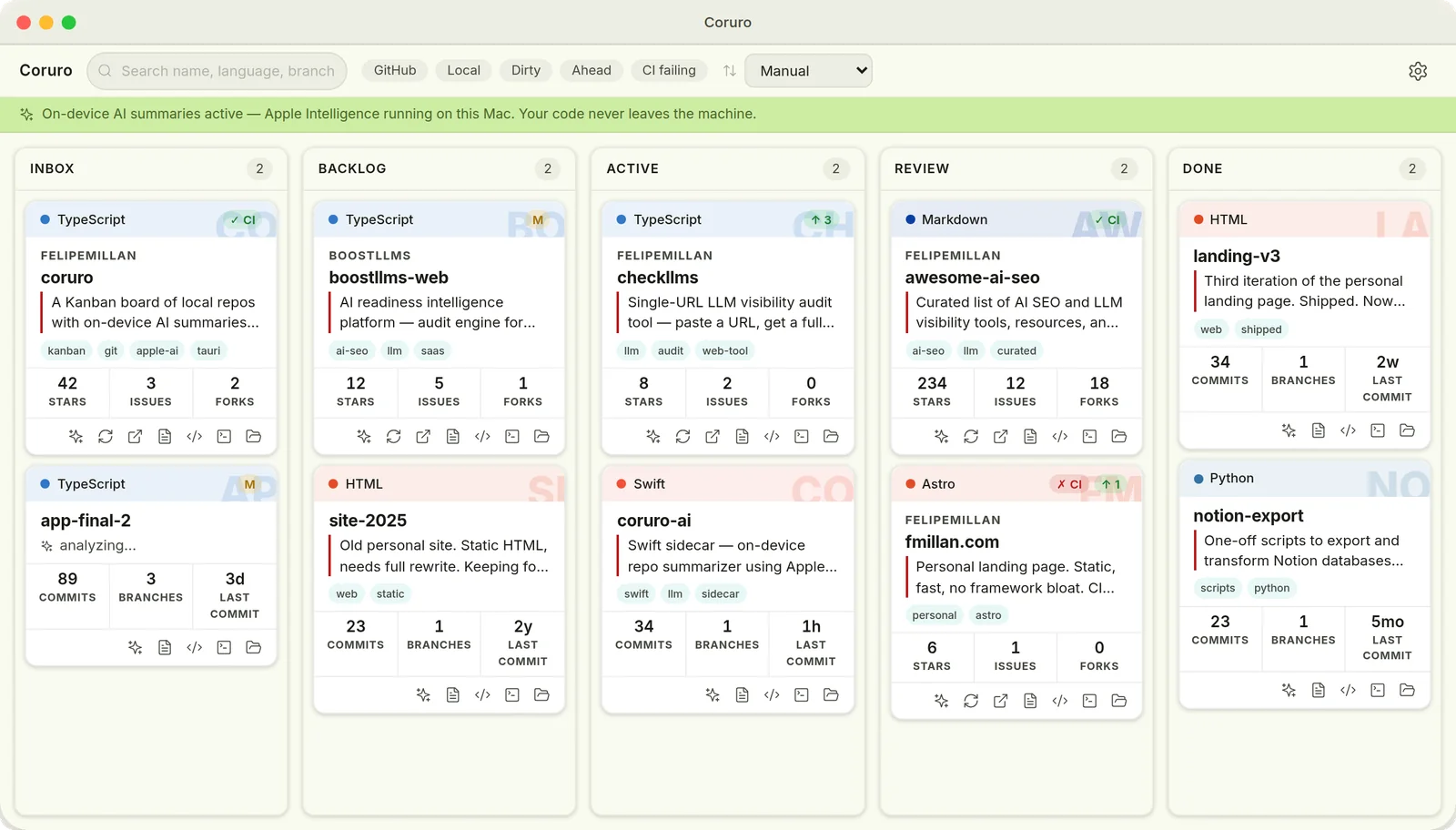This screenshot has height=830, width=1456.
Task: Open terminal for landing-v3
Action: (x=1378, y=430)
